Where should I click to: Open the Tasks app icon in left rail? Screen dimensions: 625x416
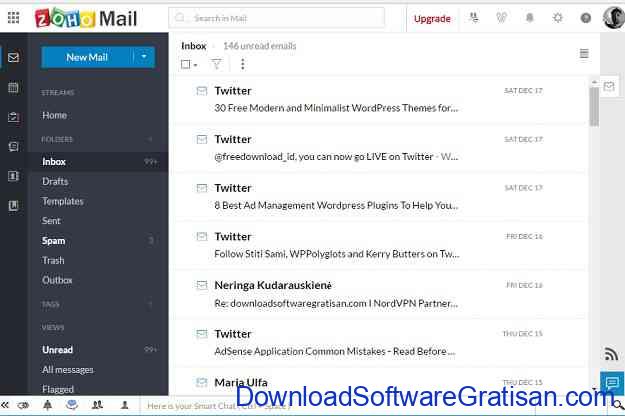point(14,117)
